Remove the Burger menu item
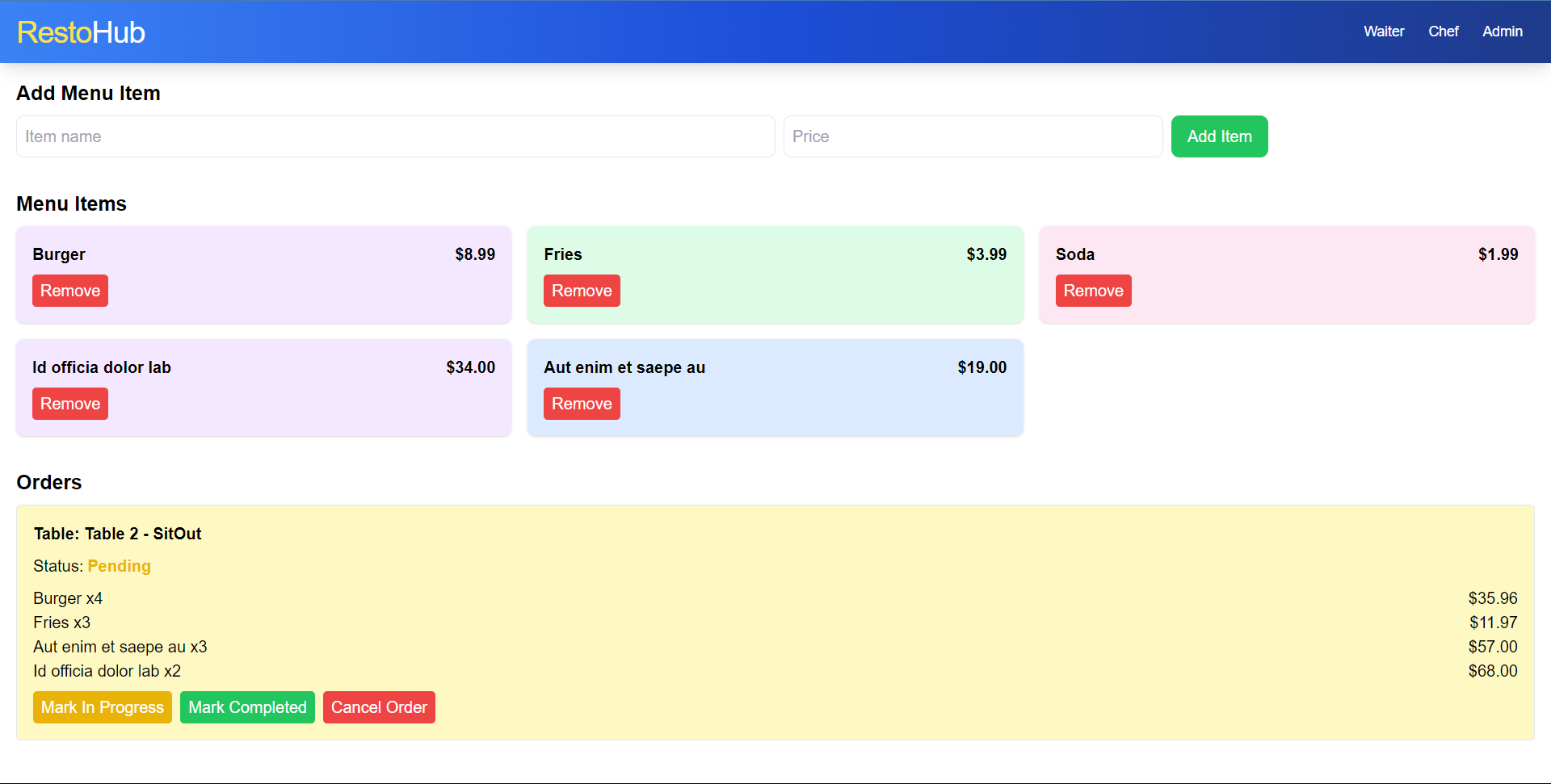The width and height of the screenshot is (1551, 784). (x=70, y=291)
